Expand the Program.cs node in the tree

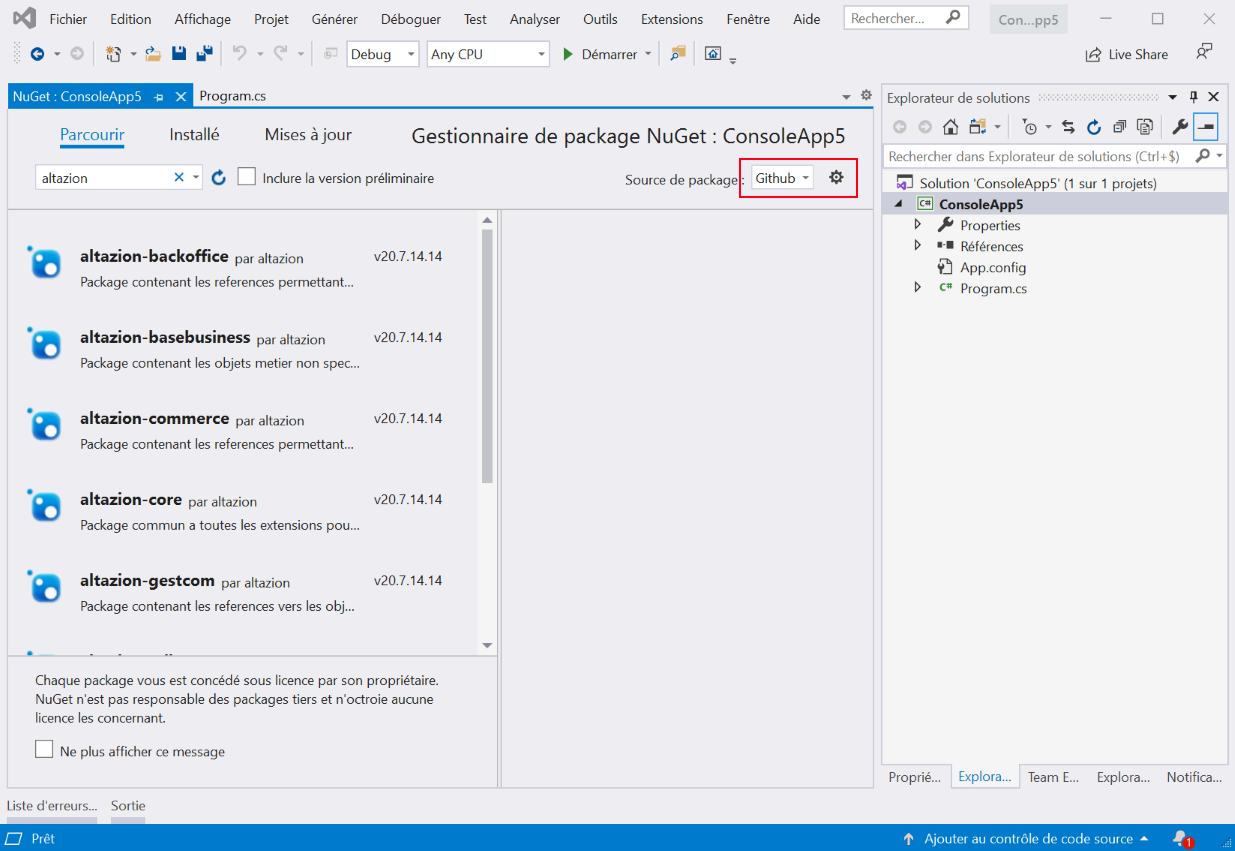tap(918, 288)
